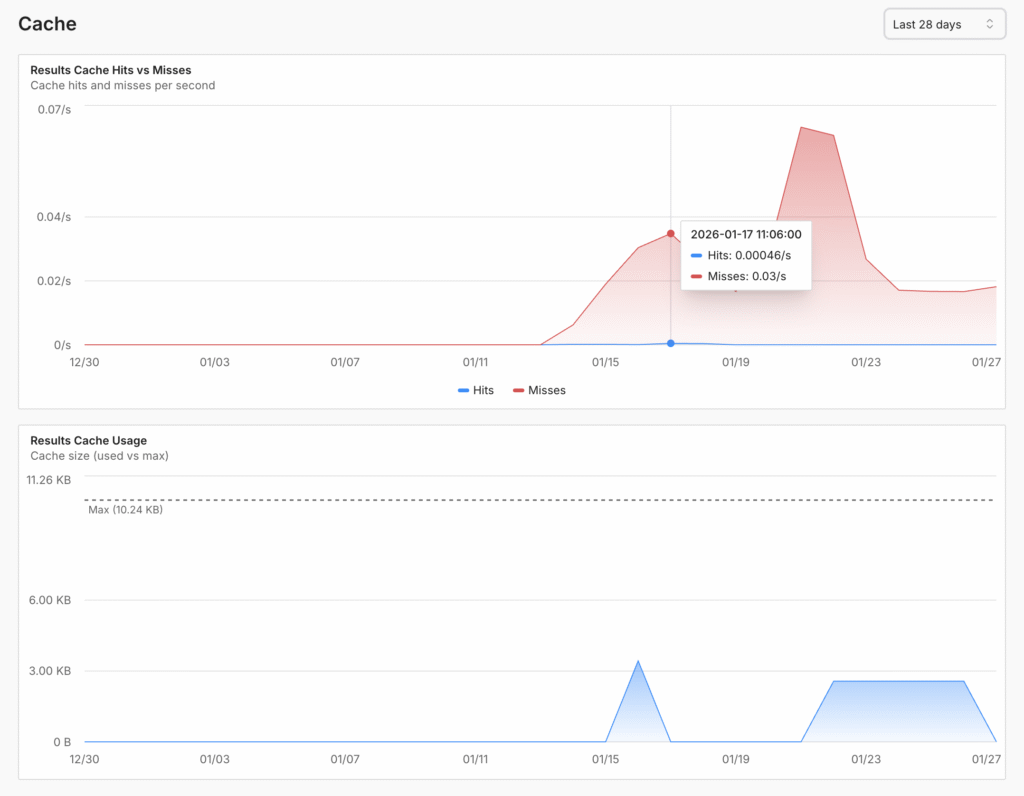The image size is (1024, 796).
Task: Click the blue Hits legend color marker
Action: (x=464, y=390)
